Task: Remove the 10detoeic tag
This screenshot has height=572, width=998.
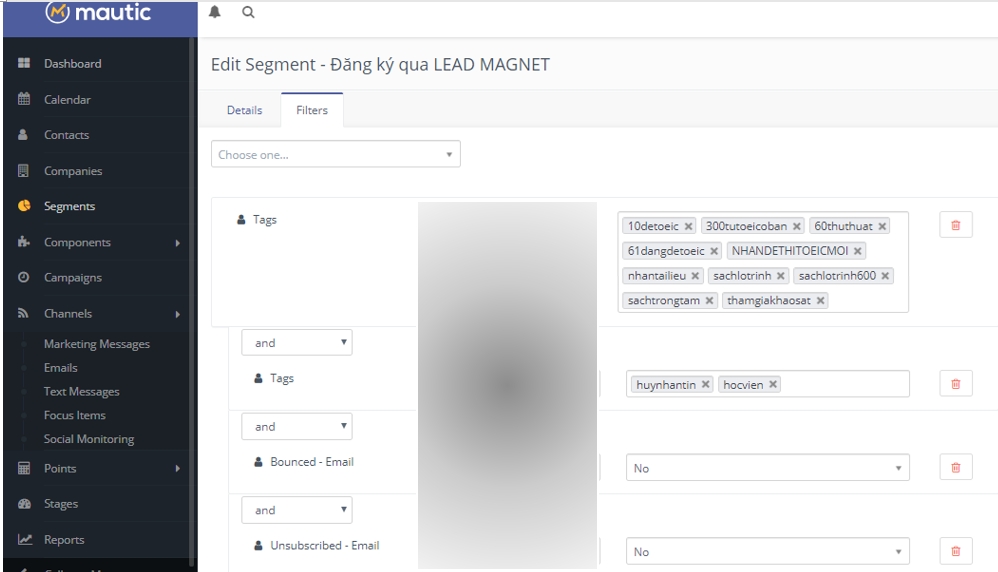Action: 689,226
